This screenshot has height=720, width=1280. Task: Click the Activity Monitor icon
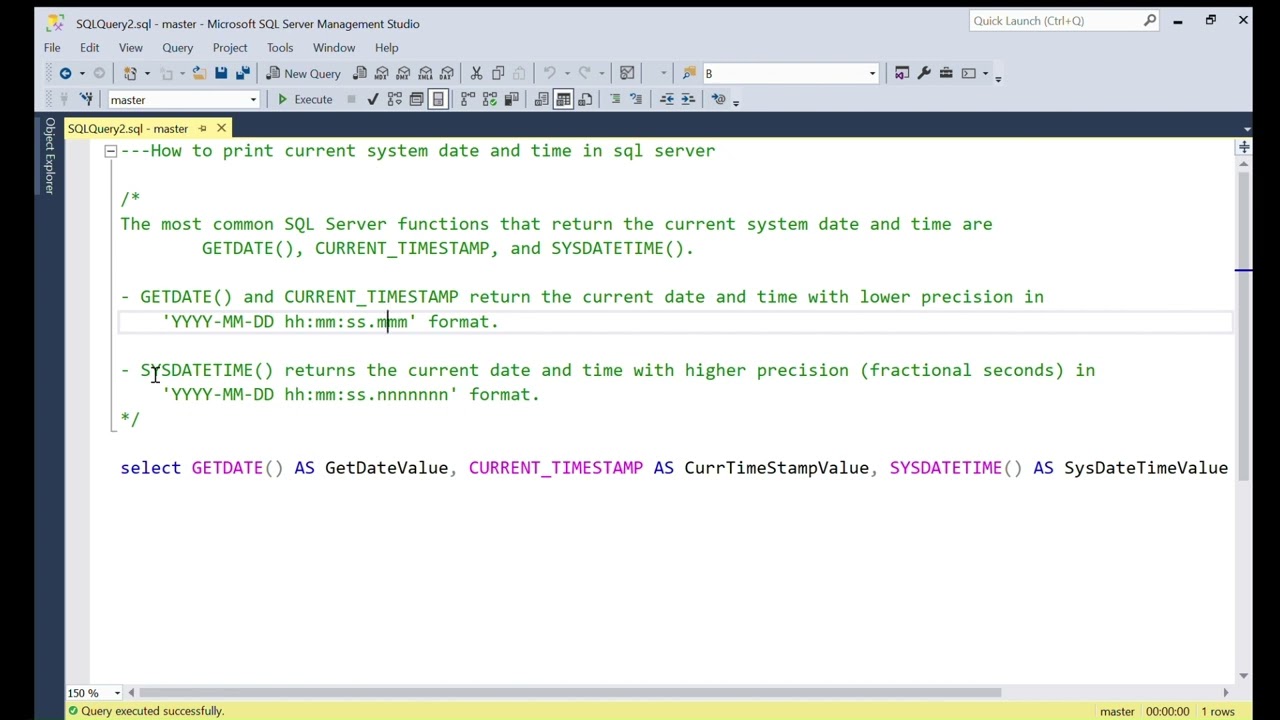point(627,73)
